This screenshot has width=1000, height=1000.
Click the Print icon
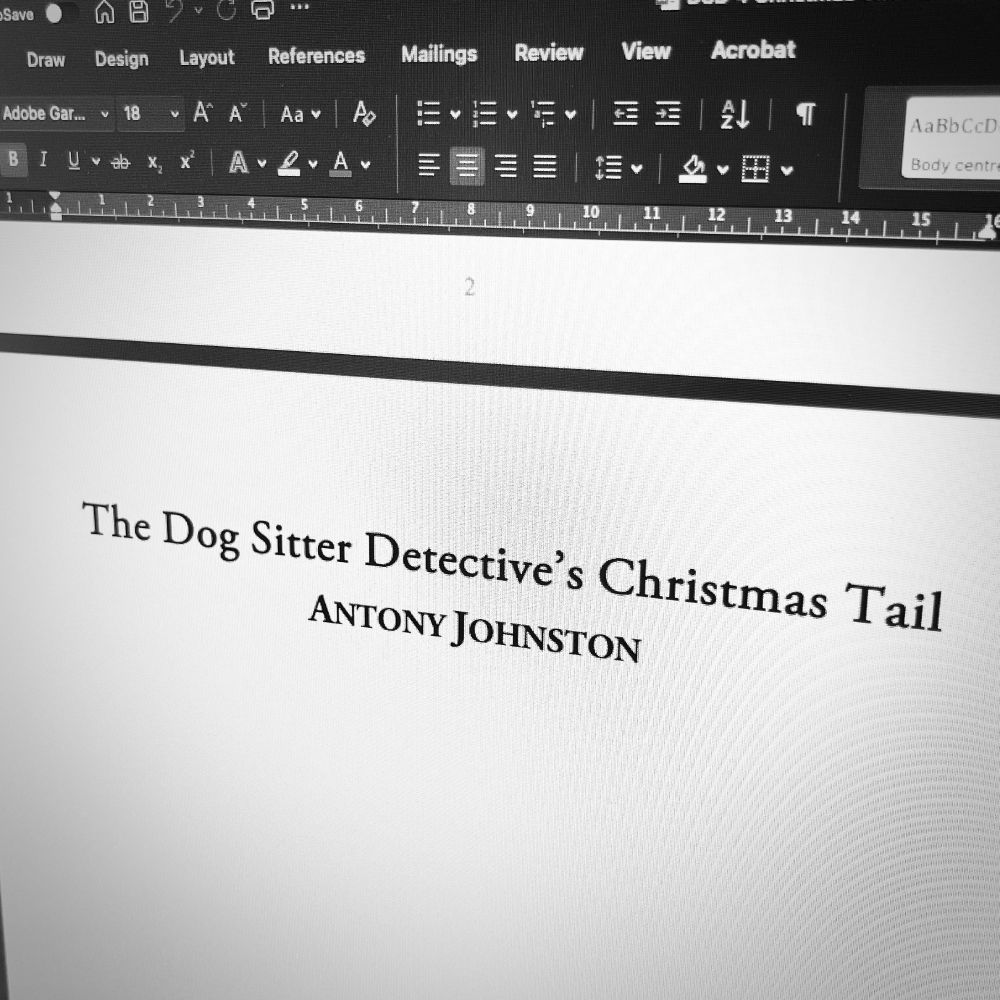[262, 10]
